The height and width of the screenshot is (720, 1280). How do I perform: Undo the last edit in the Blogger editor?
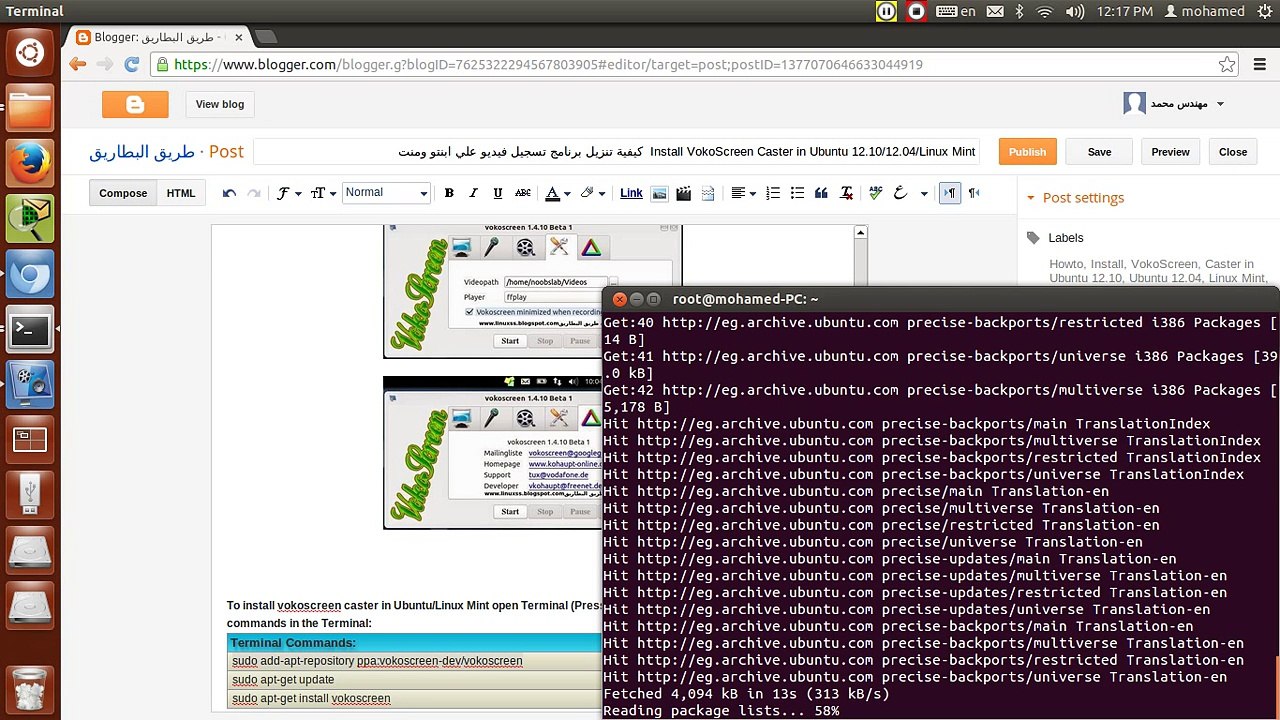(229, 193)
